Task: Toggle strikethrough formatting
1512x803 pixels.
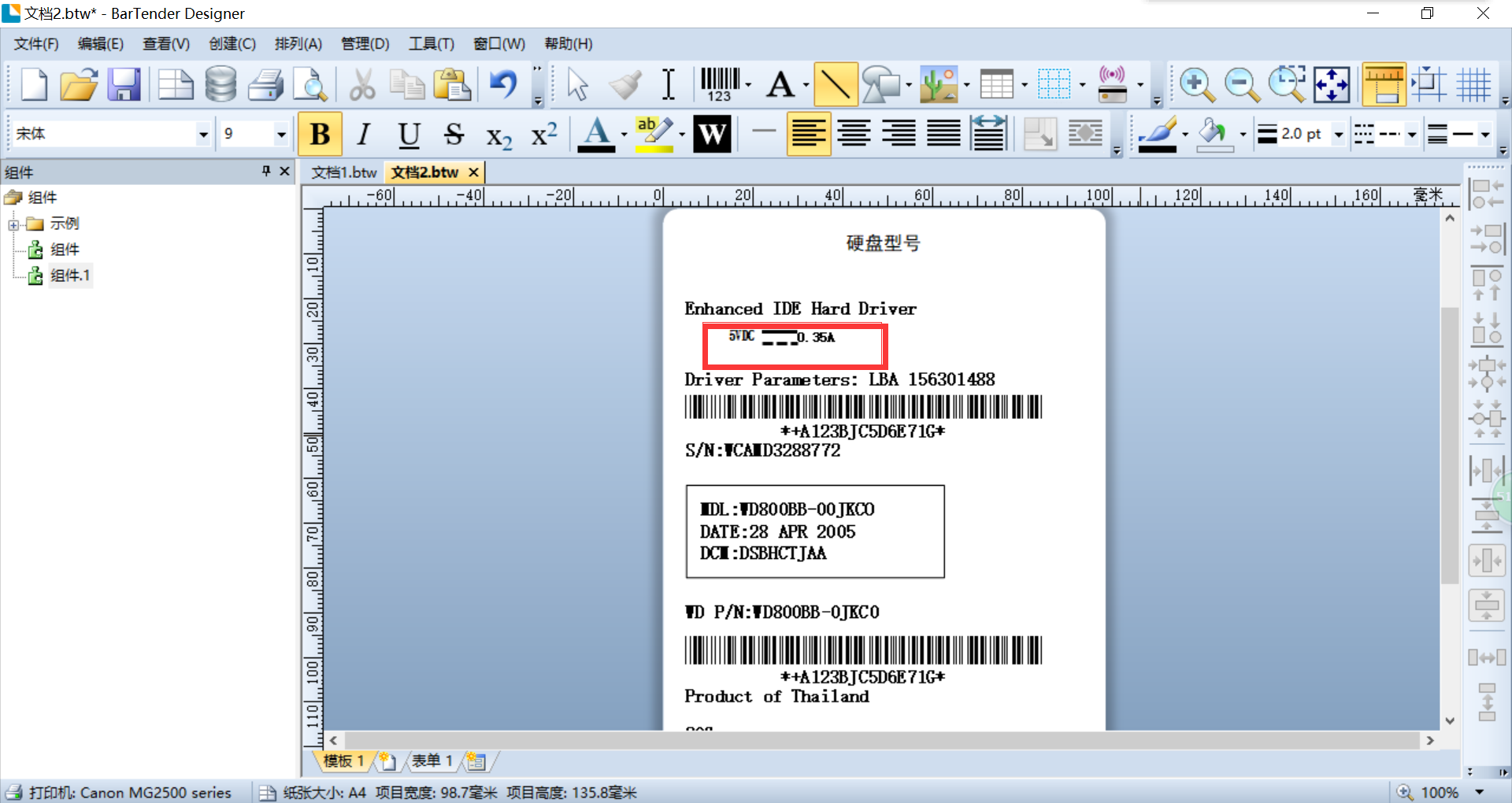Action: 454,134
